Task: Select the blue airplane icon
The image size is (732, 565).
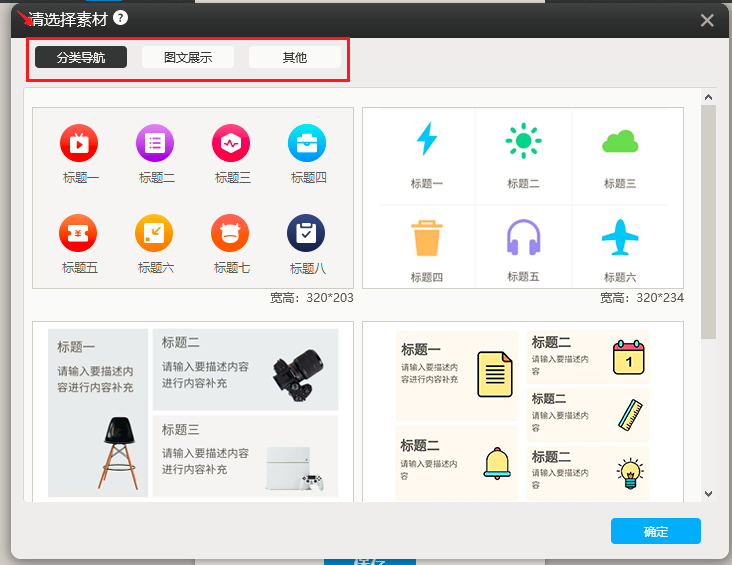Action: pyautogui.click(x=620, y=238)
